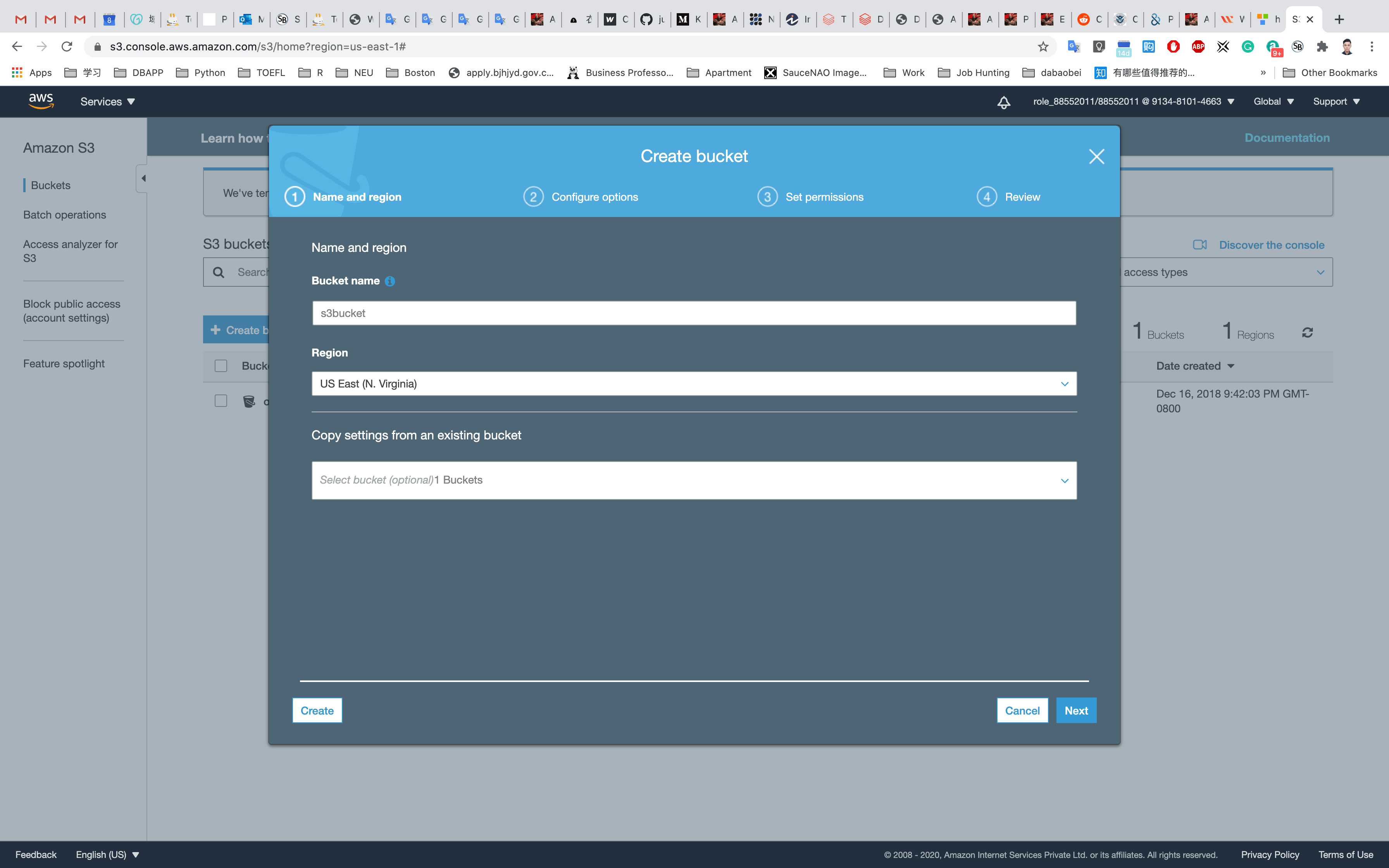Click the Discover the console camera icon
The image size is (1389, 868).
(x=1200, y=245)
